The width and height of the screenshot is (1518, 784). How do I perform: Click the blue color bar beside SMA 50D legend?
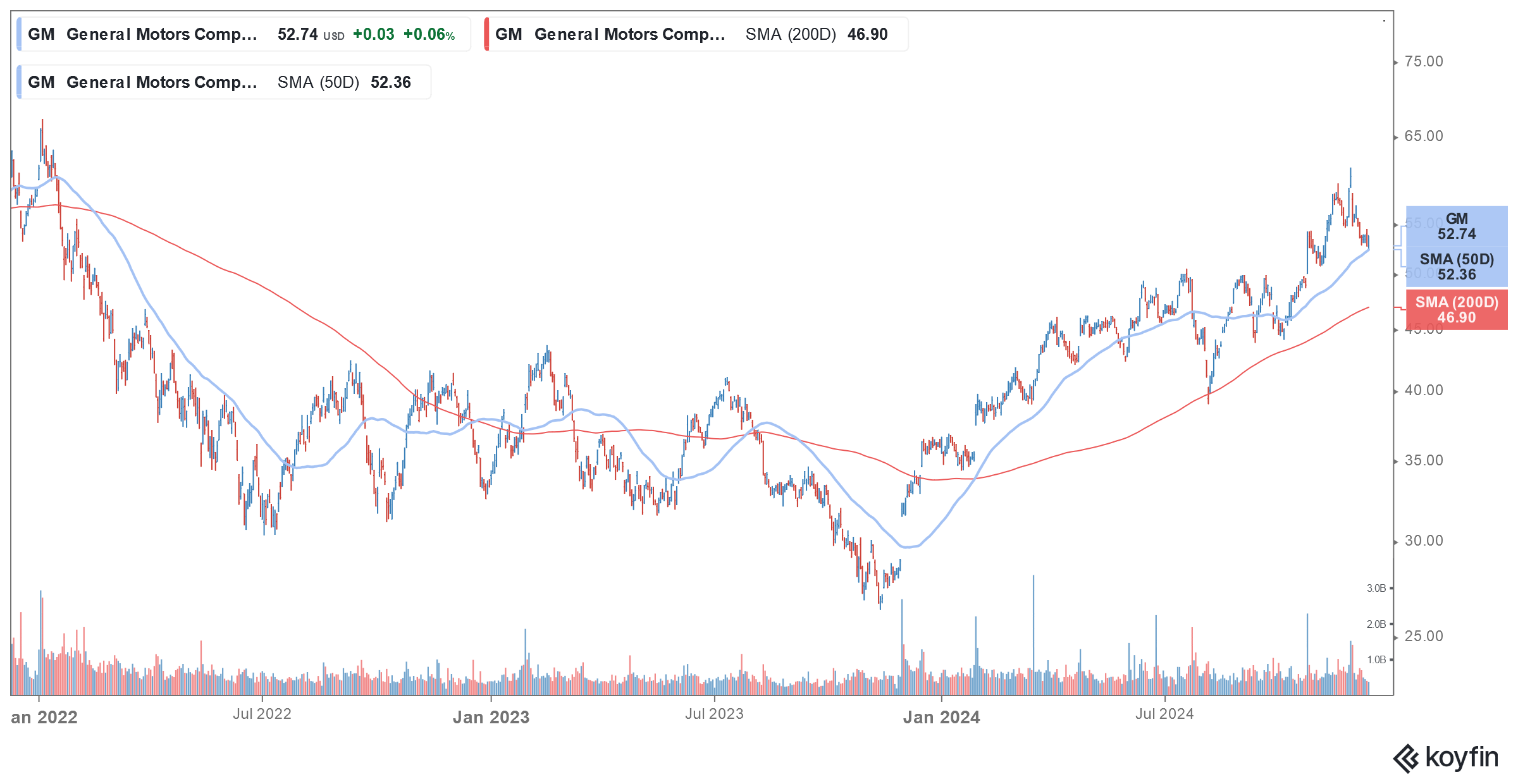point(19,82)
